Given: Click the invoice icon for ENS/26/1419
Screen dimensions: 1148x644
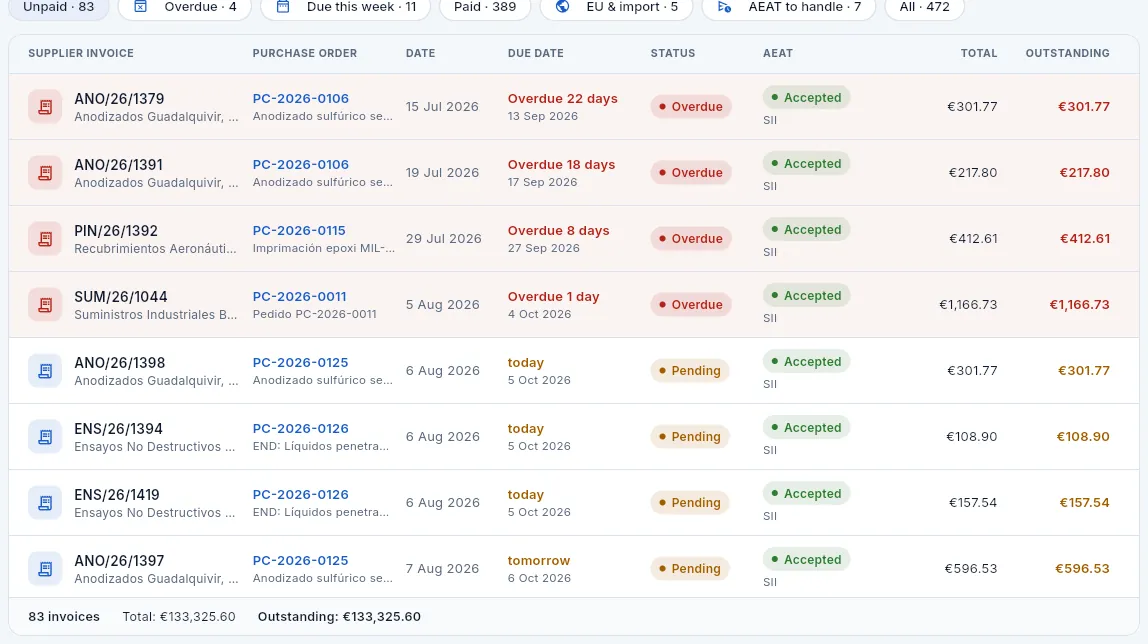Looking at the screenshot, I should click(x=45, y=502).
